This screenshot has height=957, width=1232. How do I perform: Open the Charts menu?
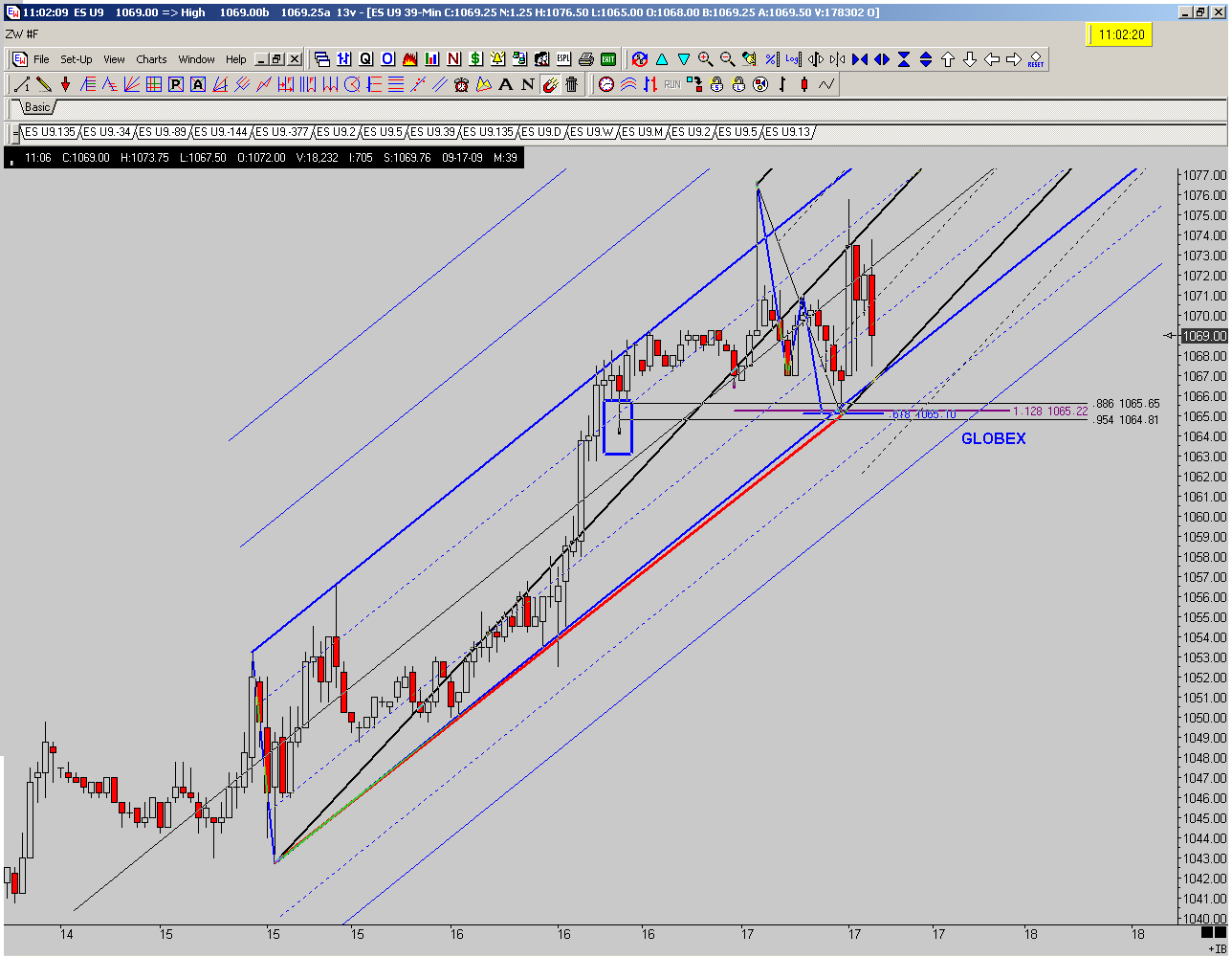click(151, 59)
